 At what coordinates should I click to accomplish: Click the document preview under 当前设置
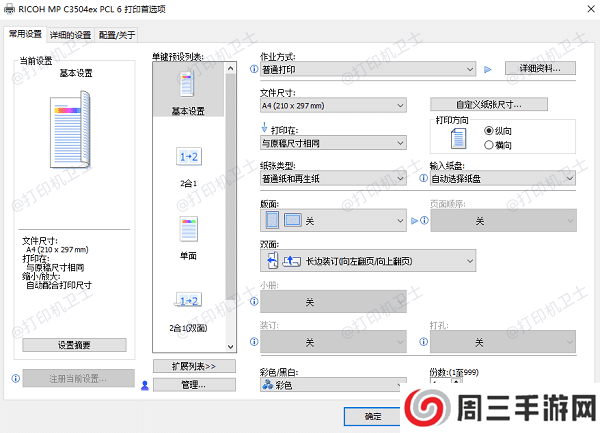pyautogui.click(x=70, y=129)
